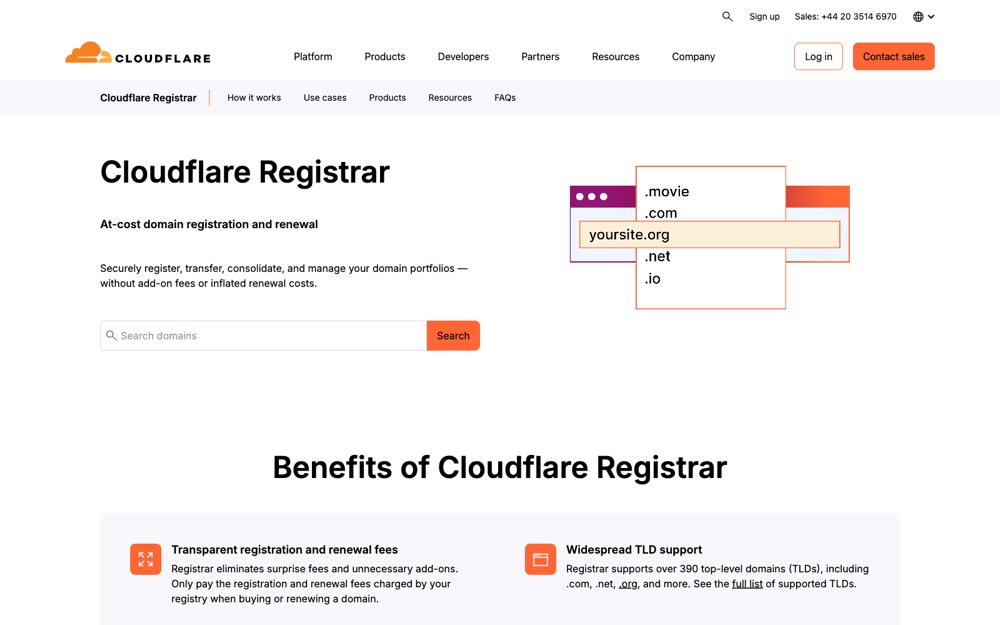Open the Developers menu
The image size is (1000, 625).
point(463,57)
